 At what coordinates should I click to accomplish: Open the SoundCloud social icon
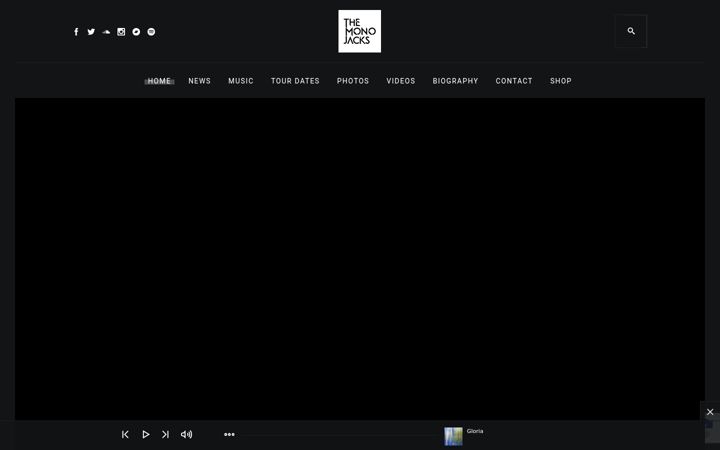pos(106,32)
